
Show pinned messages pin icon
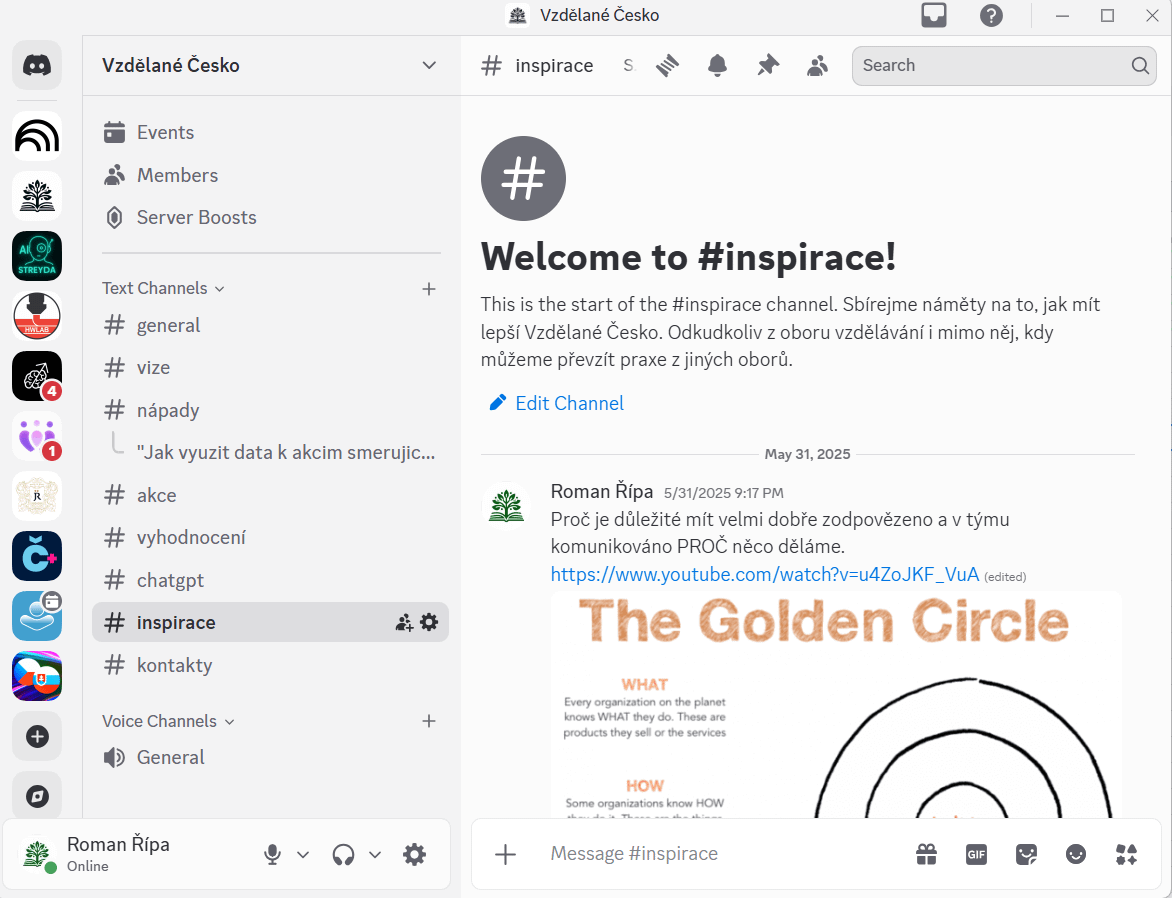[x=768, y=66]
